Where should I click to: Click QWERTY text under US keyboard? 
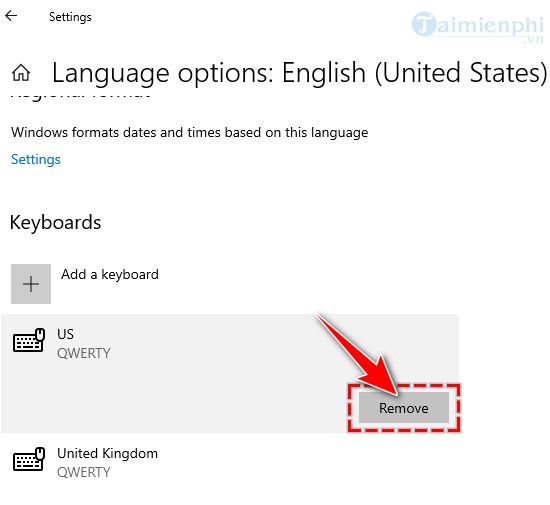[x=84, y=353]
